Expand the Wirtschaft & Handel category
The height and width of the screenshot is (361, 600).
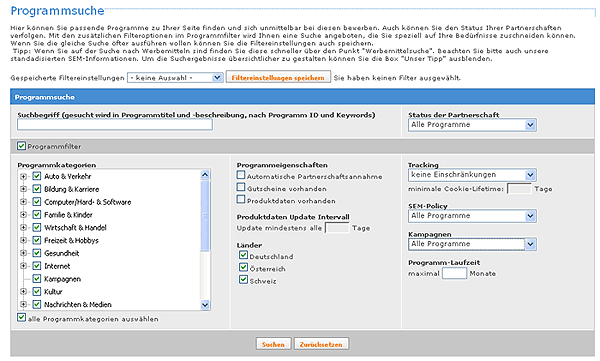tap(23, 227)
